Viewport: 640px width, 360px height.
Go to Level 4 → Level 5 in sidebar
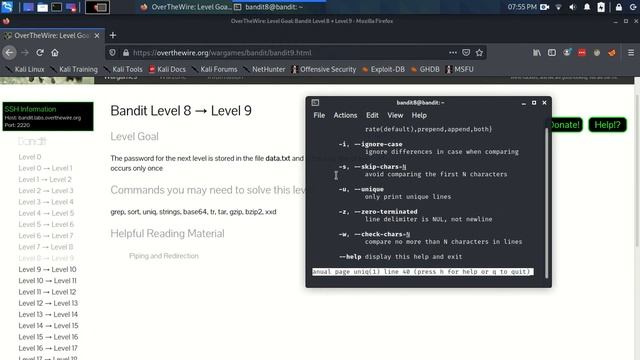point(46,213)
